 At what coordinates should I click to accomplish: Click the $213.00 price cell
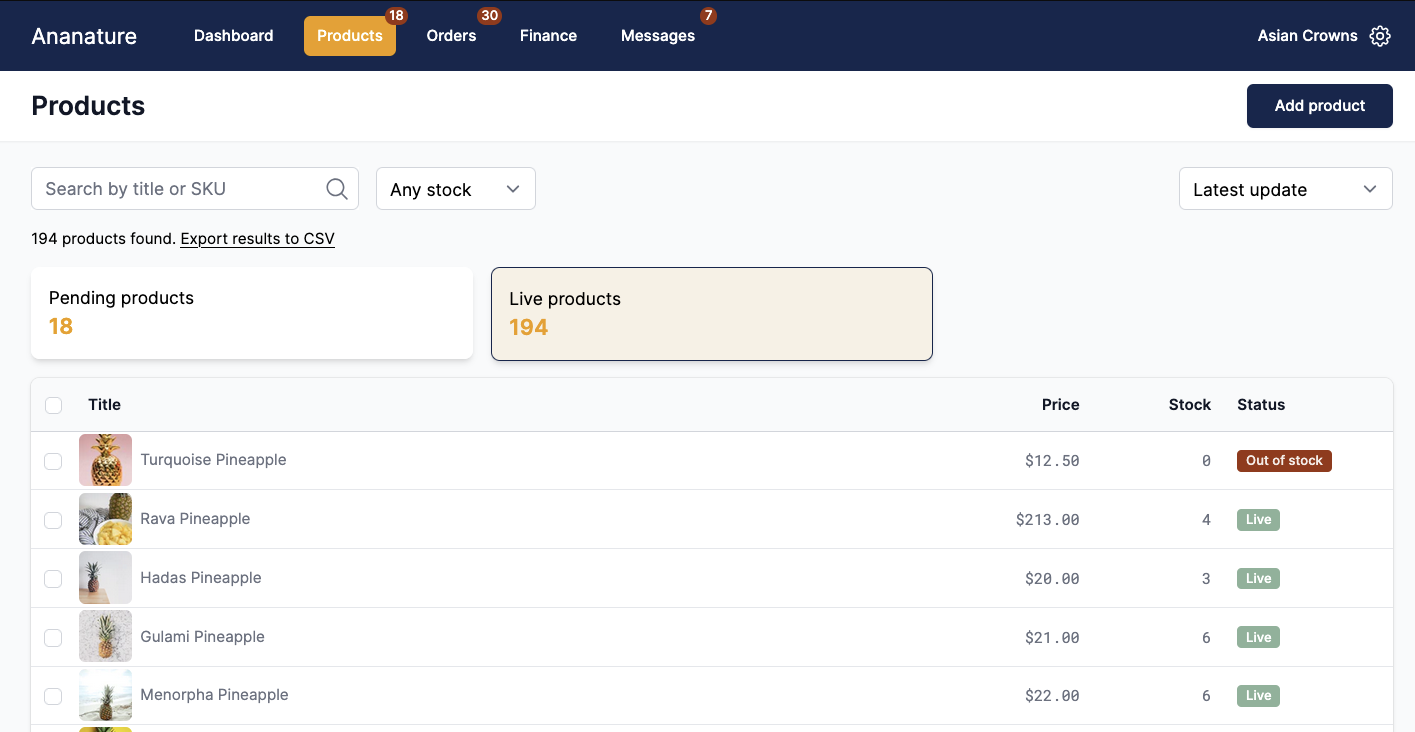click(x=1048, y=520)
